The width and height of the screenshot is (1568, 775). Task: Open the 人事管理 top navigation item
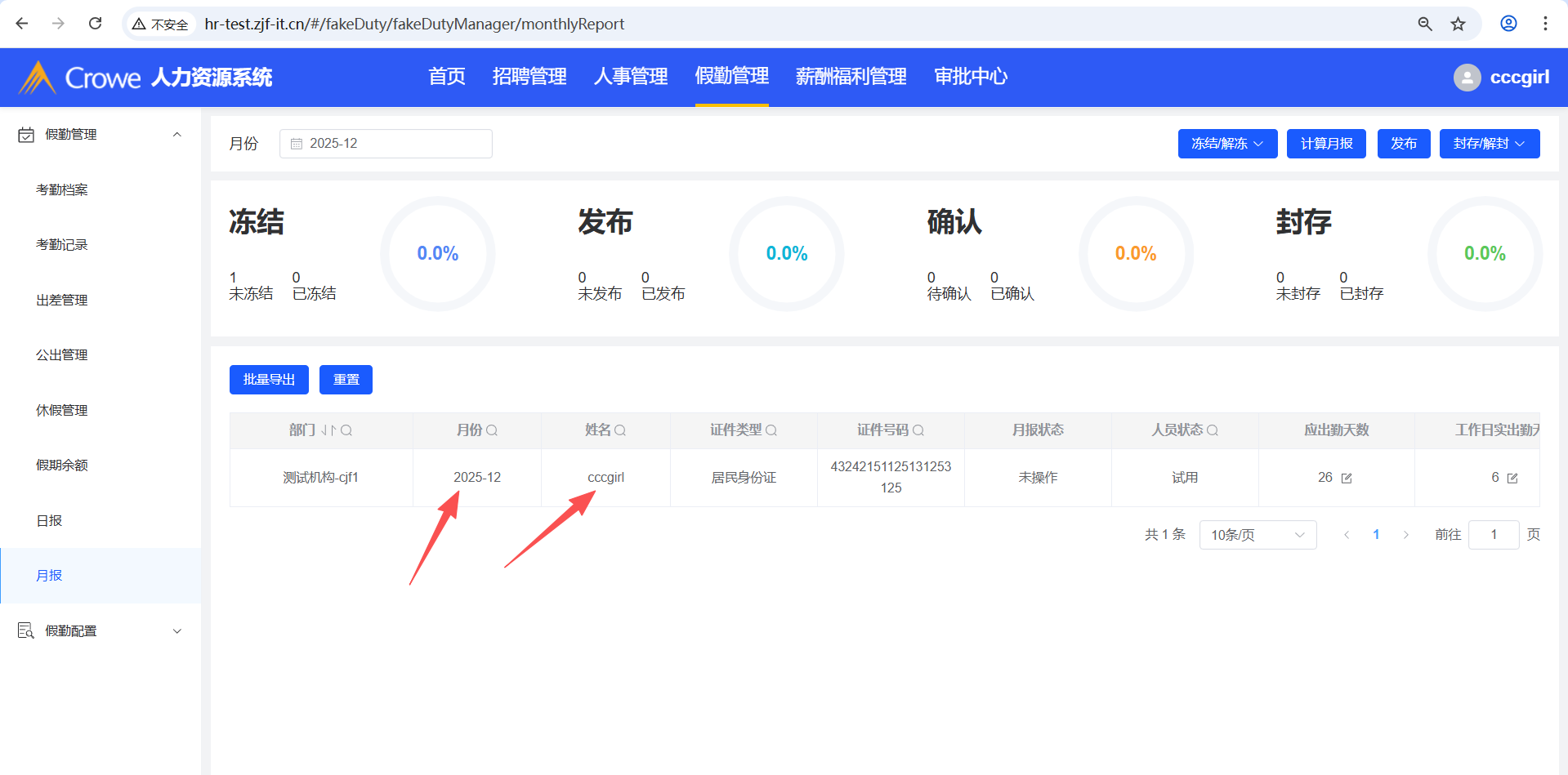pos(631,77)
